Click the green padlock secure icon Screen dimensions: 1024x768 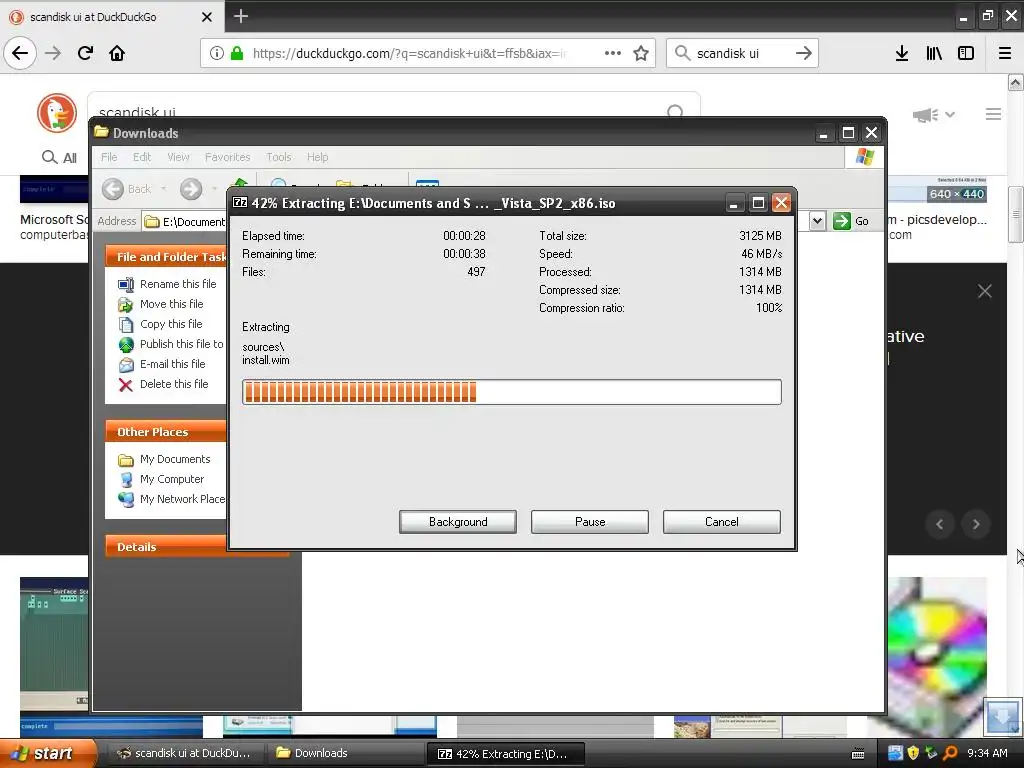(x=237, y=53)
